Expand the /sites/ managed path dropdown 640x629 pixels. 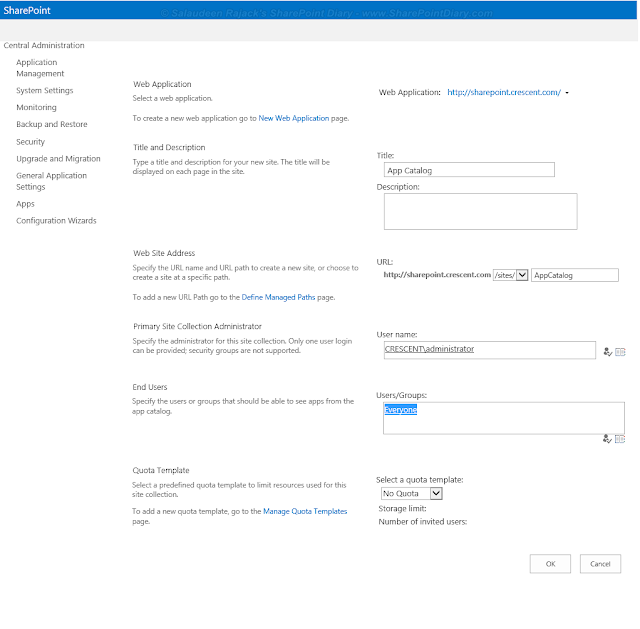point(522,275)
